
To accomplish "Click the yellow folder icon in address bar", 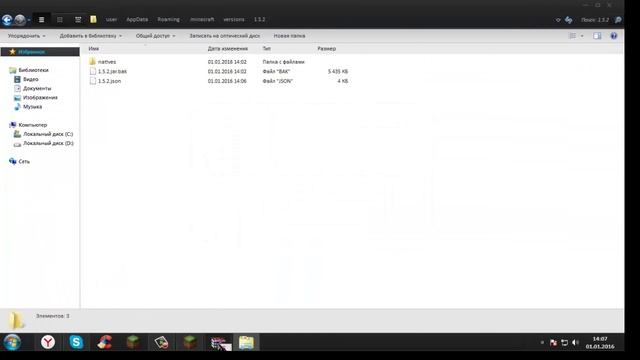I will coord(93,19).
